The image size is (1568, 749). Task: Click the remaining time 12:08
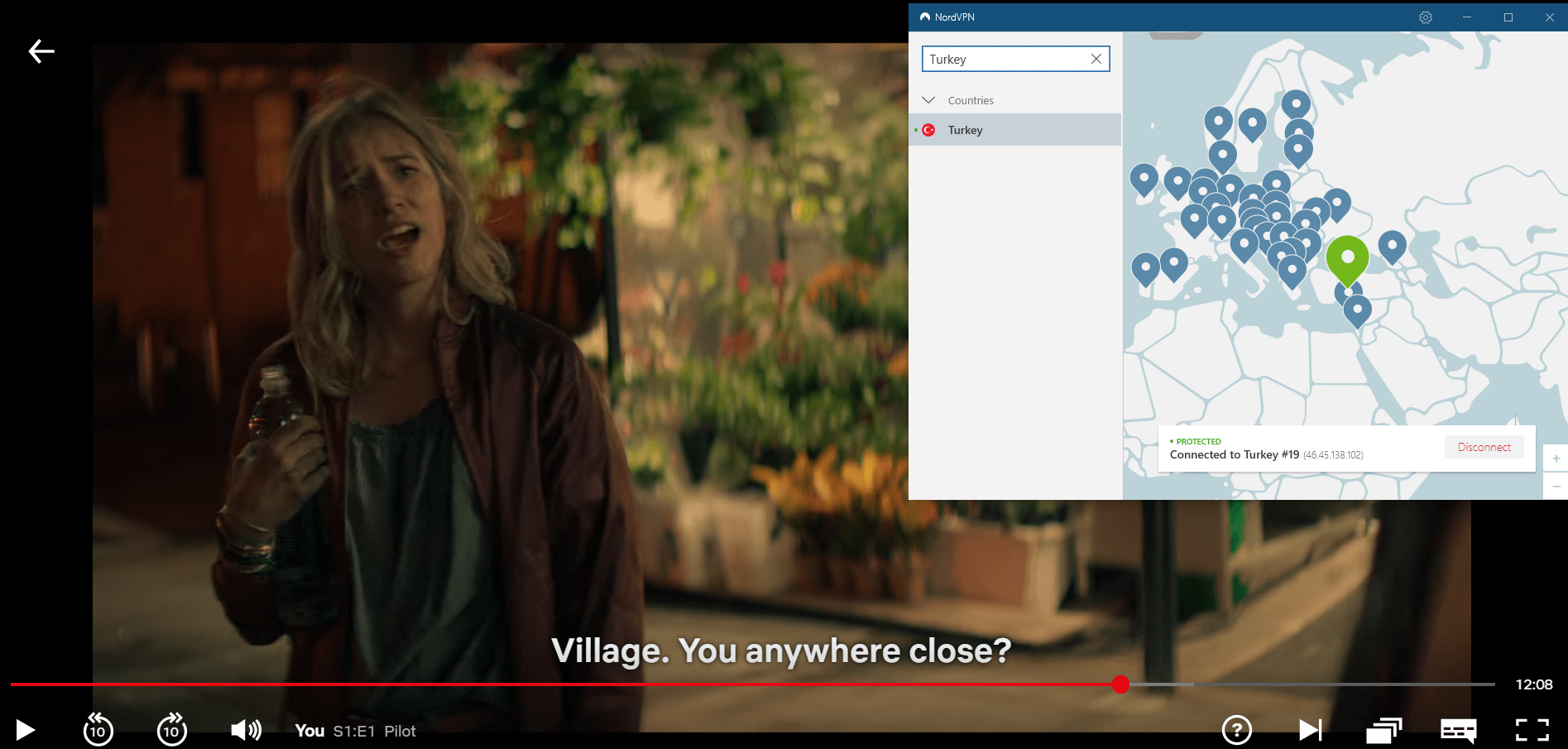point(1533,684)
